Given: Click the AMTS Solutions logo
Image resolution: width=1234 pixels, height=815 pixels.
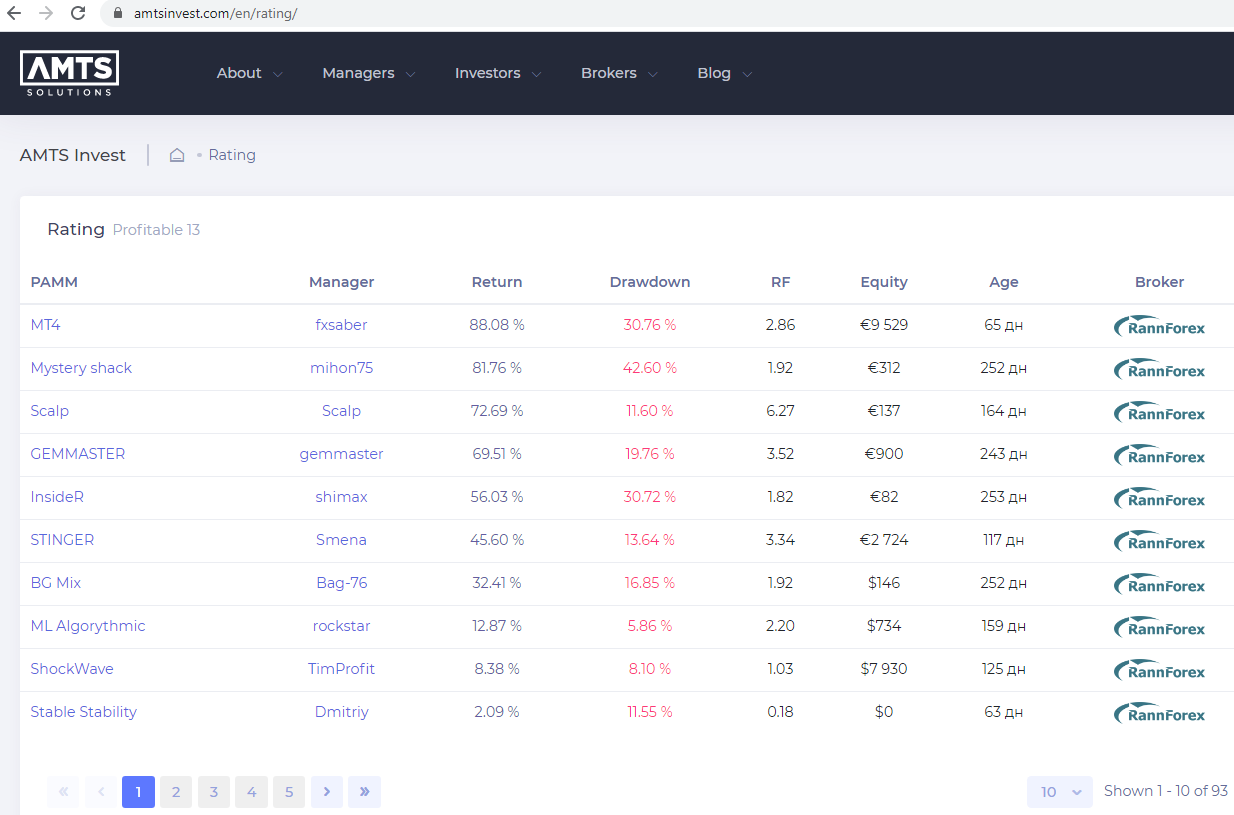Looking at the screenshot, I should coord(69,73).
